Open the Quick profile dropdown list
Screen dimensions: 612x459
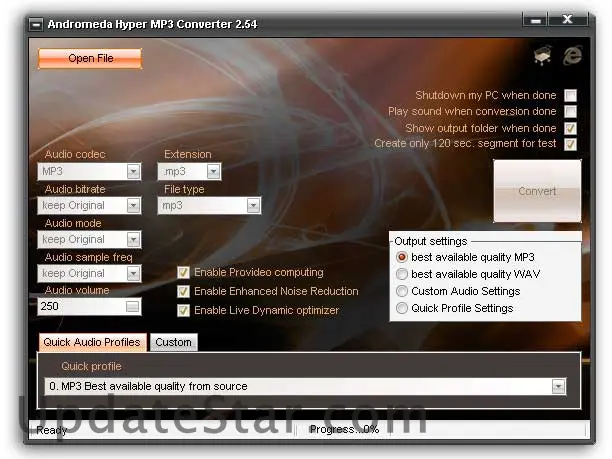pos(558,386)
